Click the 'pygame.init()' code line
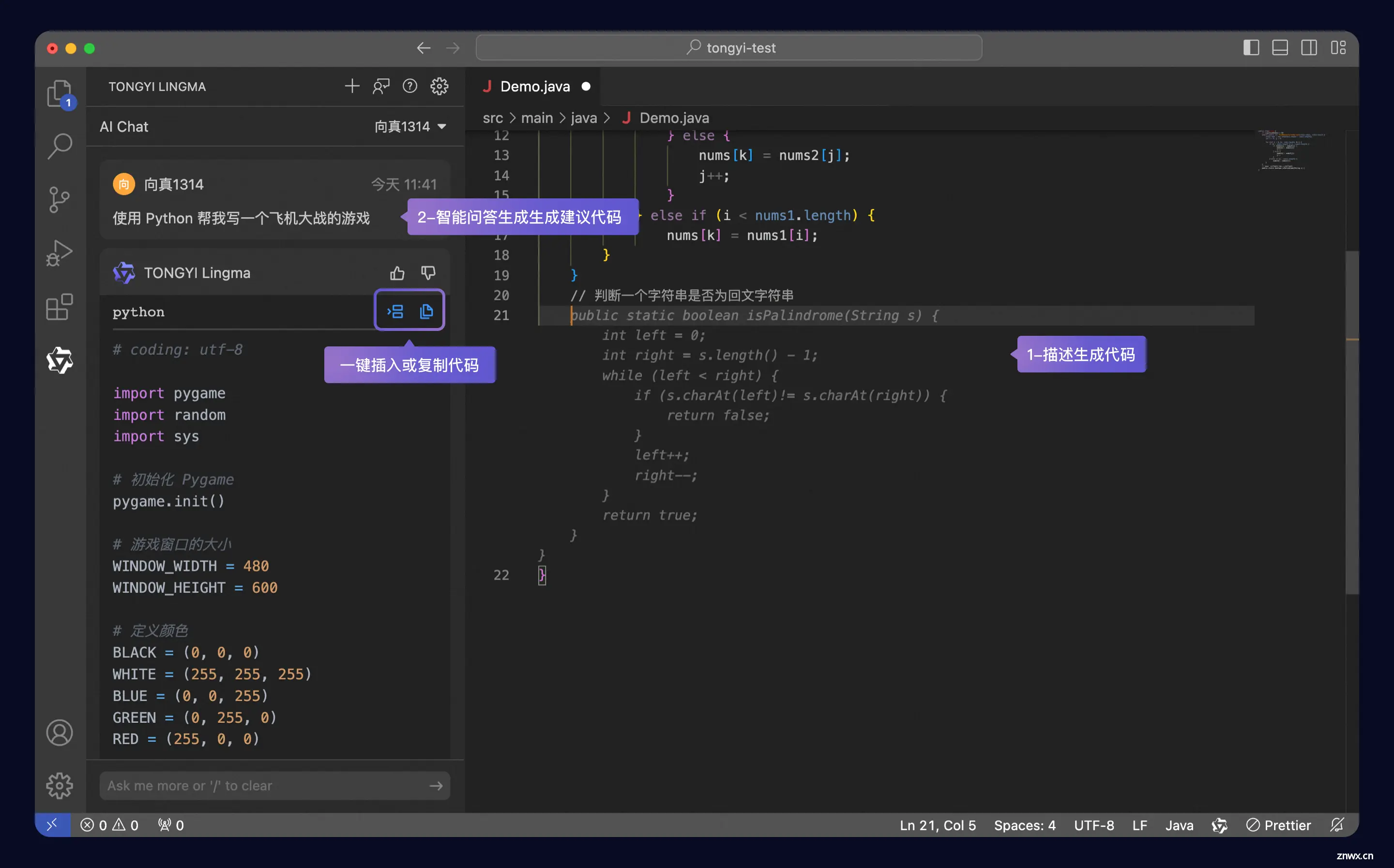1394x868 pixels. [168, 501]
